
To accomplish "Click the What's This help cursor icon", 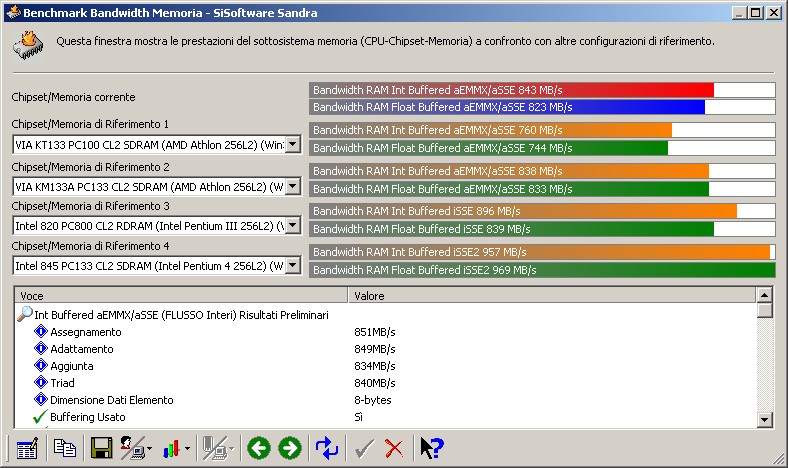I will (x=432, y=448).
